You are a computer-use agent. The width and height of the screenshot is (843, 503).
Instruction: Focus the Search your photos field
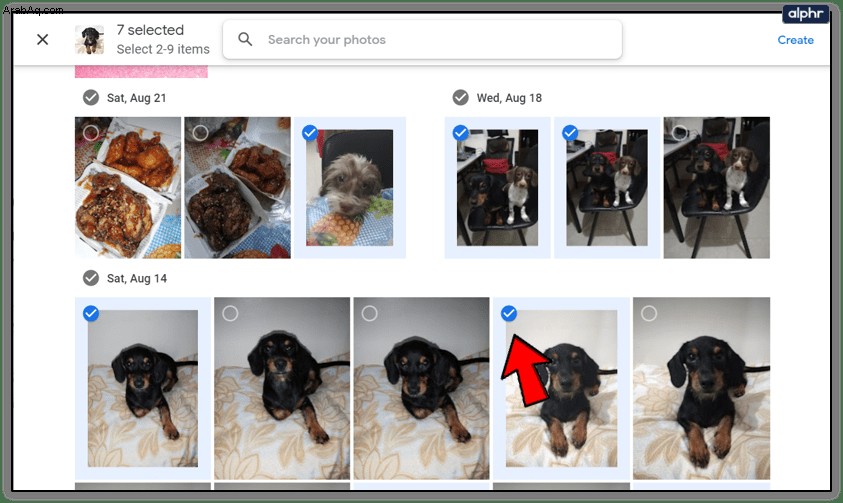tap(422, 40)
